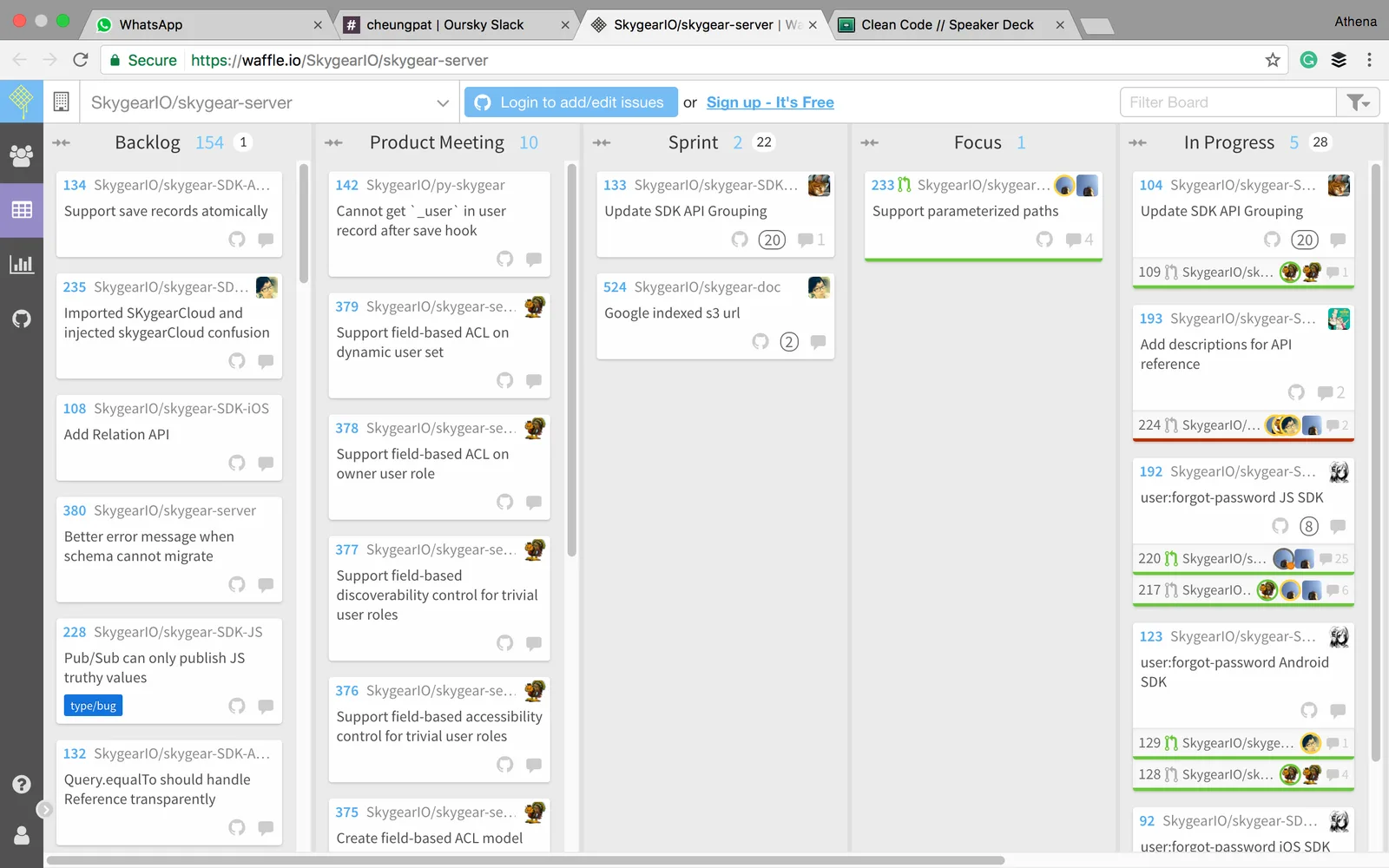Image resolution: width=1389 pixels, height=868 pixels.
Task: Click the 'Google indexed s3 url' card title
Action: pos(672,313)
